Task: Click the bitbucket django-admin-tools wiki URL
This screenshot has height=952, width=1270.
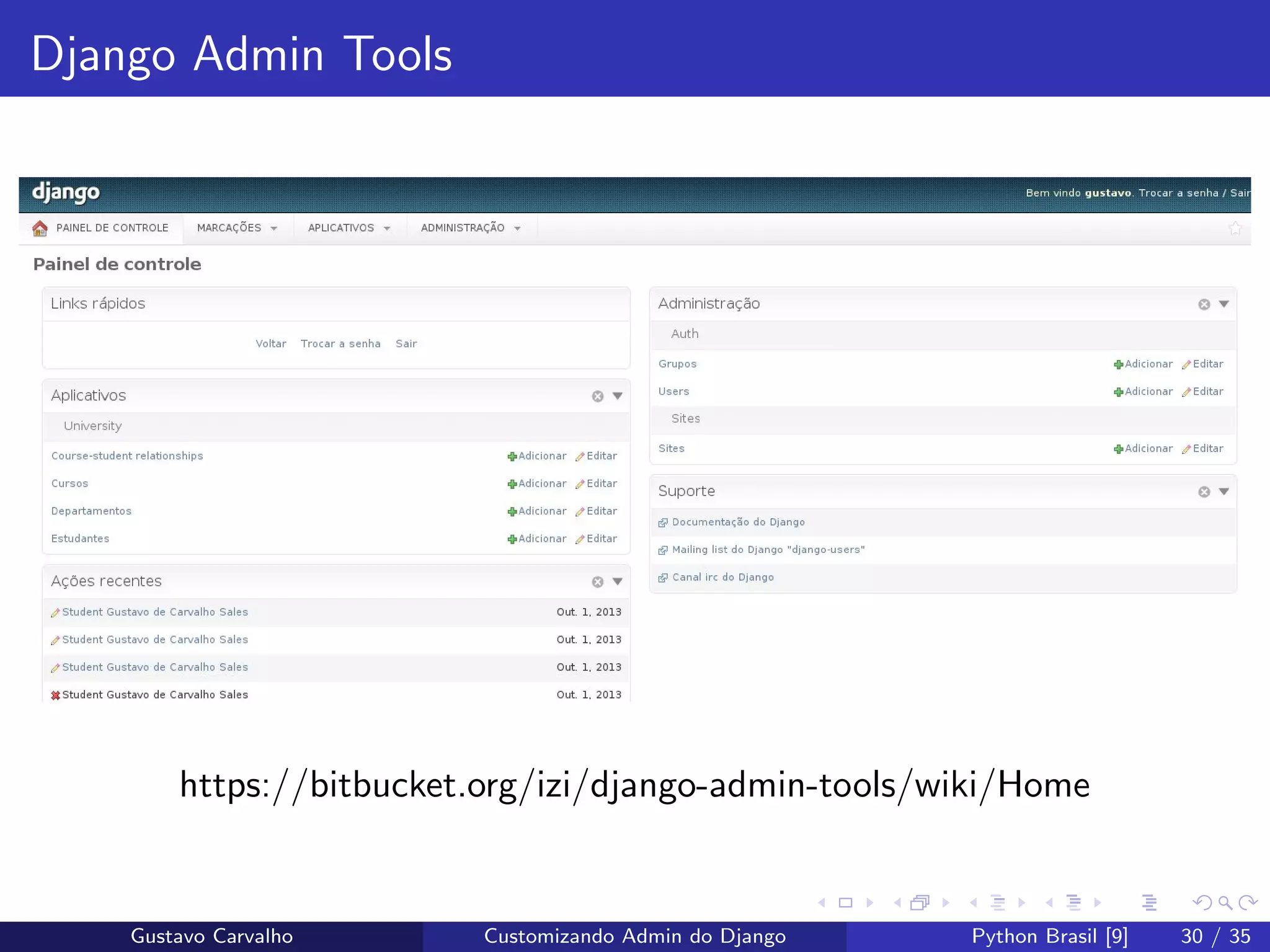Action: (x=634, y=785)
